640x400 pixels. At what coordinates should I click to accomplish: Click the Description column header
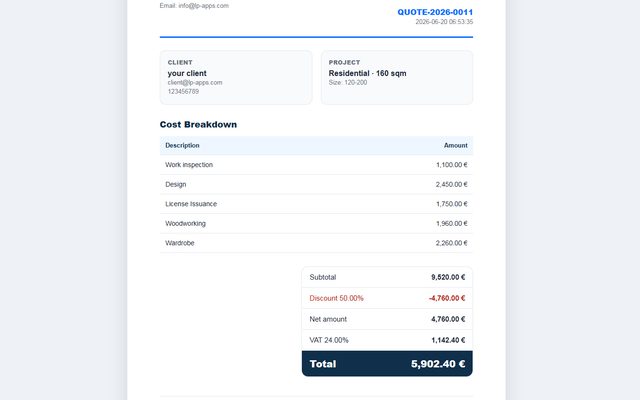(x=182, y=145)
